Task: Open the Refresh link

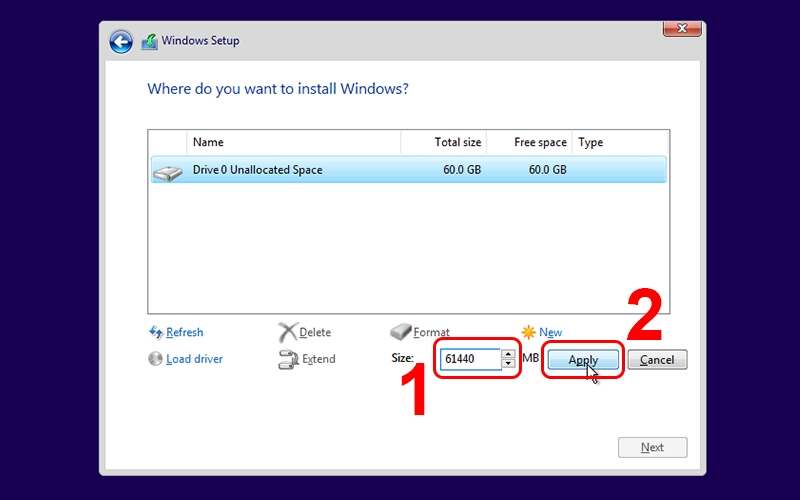Action: click(185, 333)
